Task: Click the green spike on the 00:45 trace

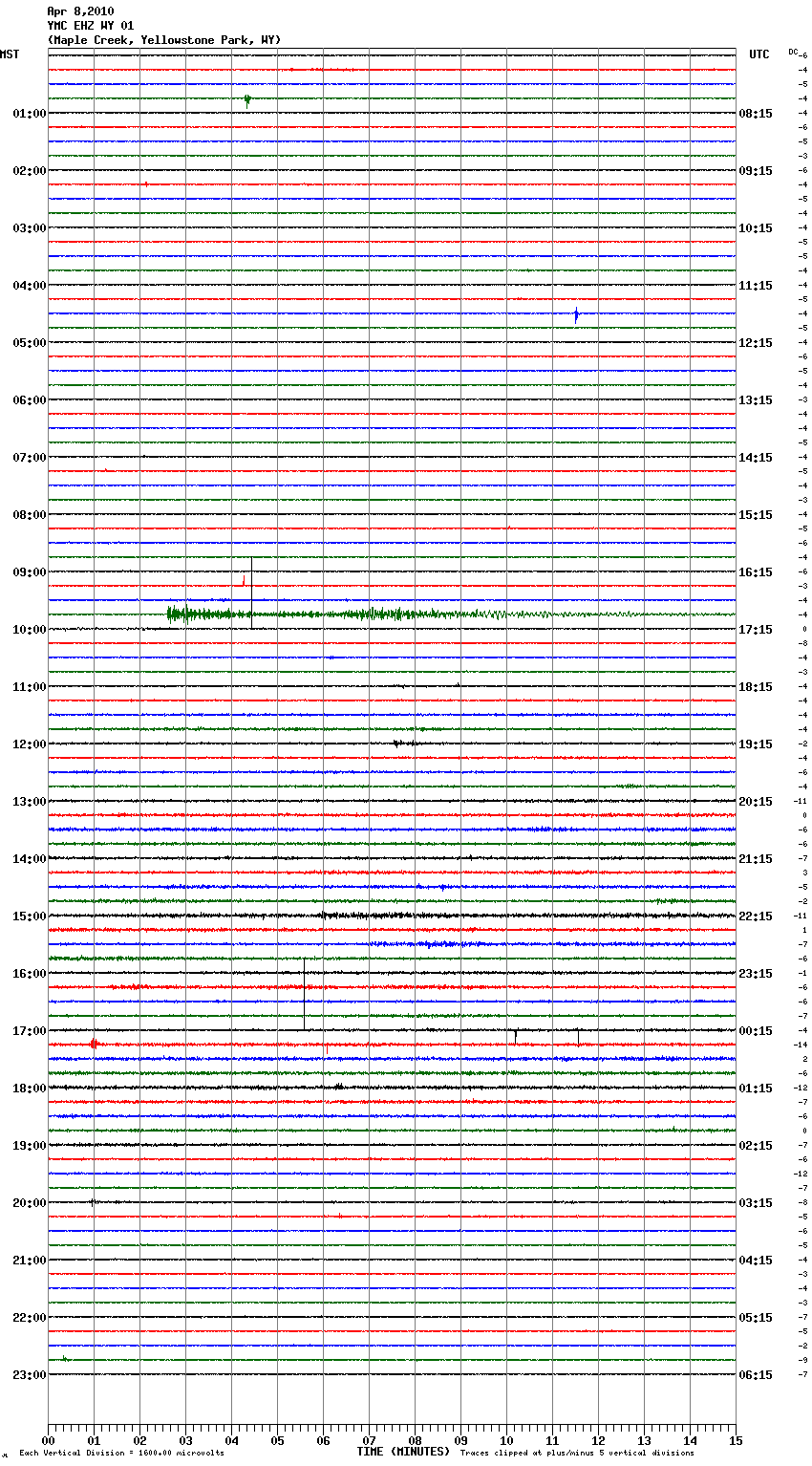Action: pos(247,99)
